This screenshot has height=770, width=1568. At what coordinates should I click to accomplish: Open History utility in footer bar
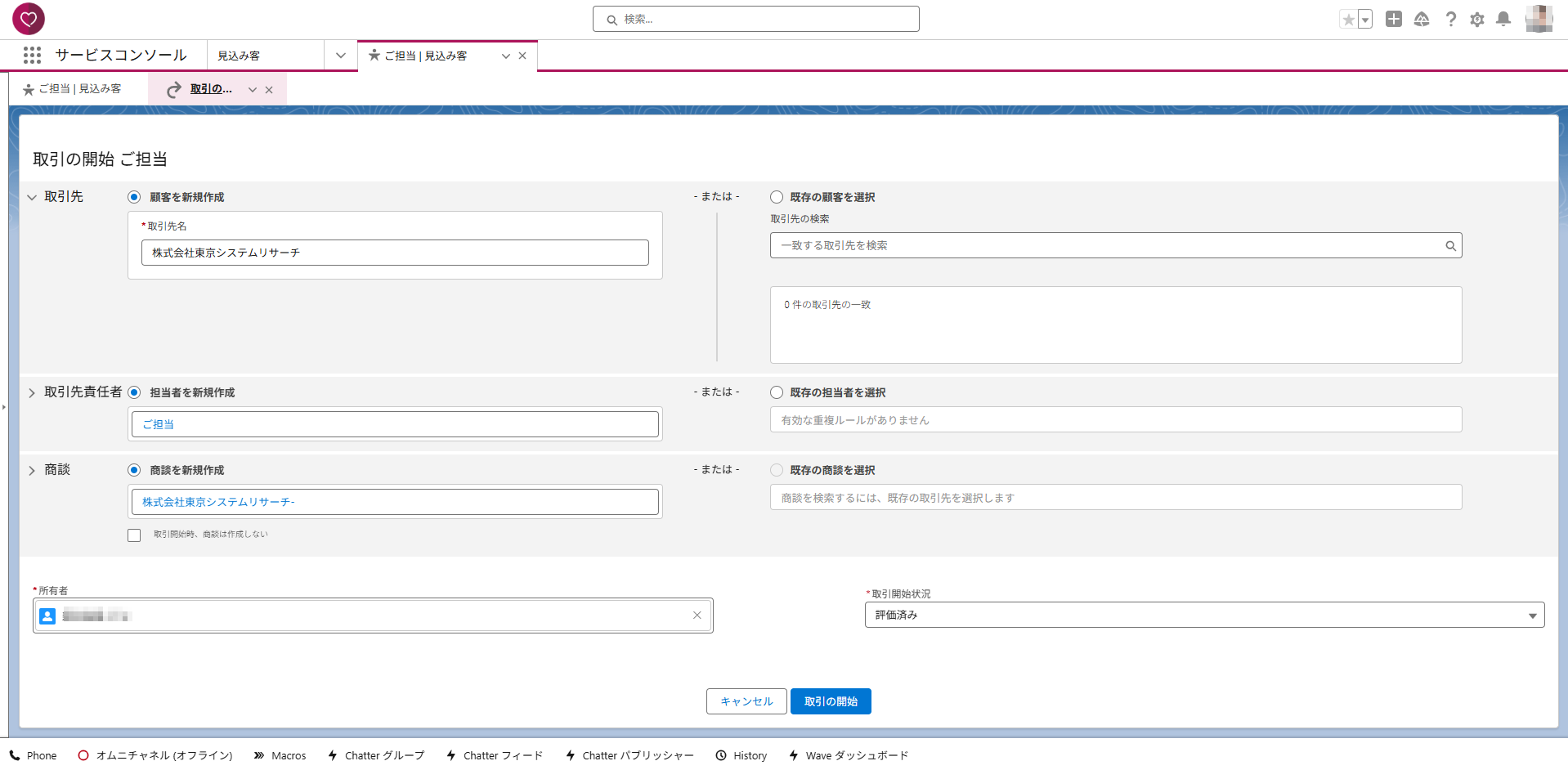[741, 755]
